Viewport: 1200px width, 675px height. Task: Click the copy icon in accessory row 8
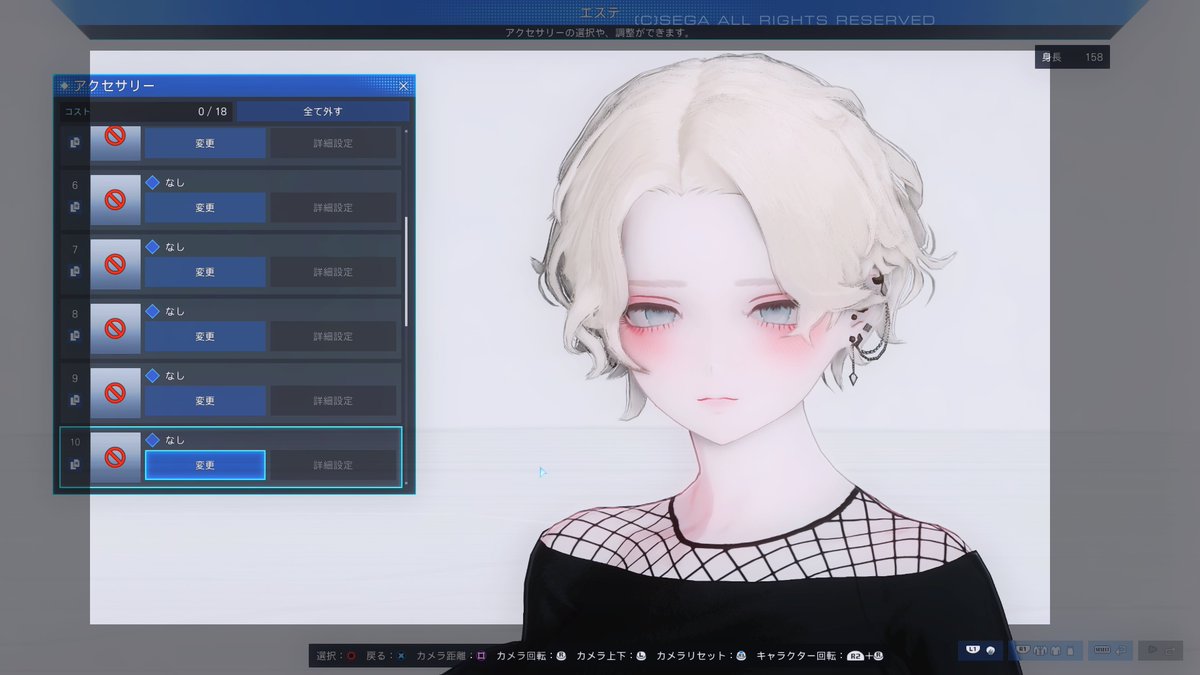tap(75, 336)
